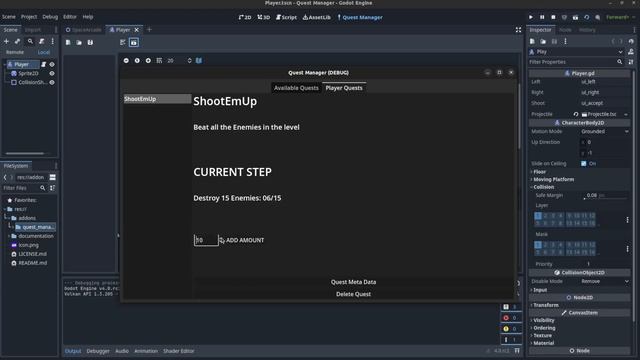Image resolution: width=640 pixels, height=360 pixels.
Task: Open script attached to Player node
Action: (44, 64)
